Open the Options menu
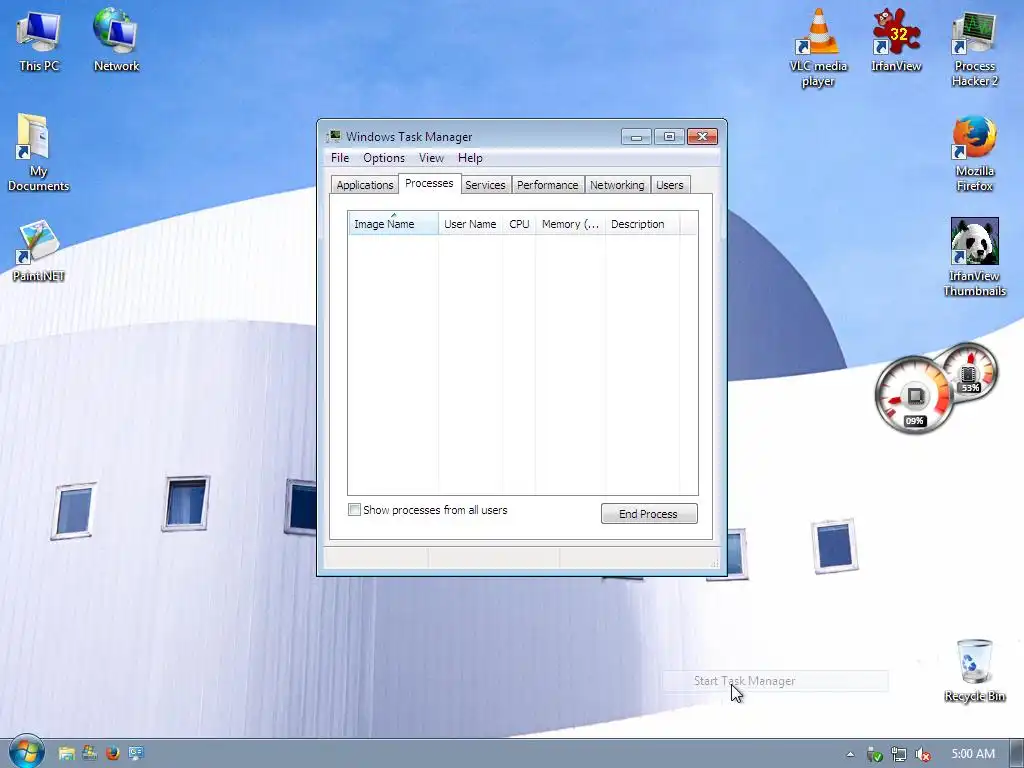1024x768 pixels. [384, 158]
